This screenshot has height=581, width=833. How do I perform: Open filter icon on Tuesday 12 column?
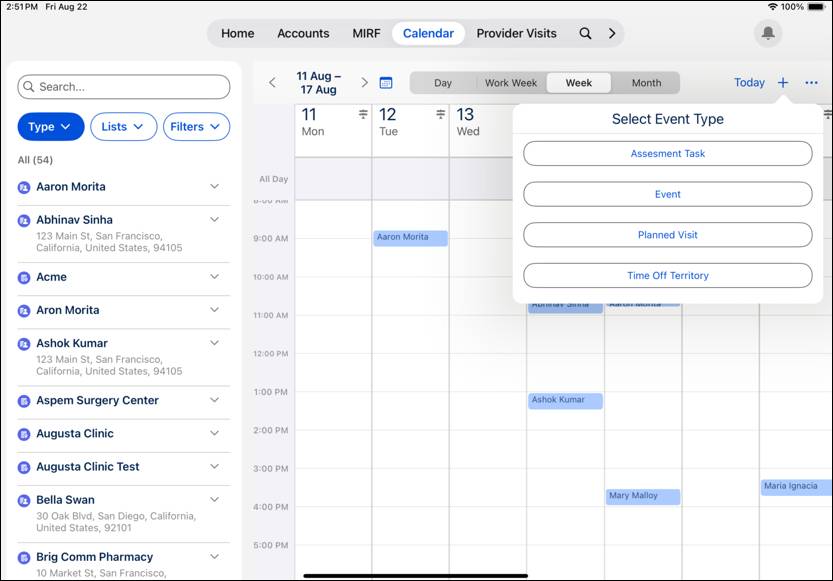(440, 114)
